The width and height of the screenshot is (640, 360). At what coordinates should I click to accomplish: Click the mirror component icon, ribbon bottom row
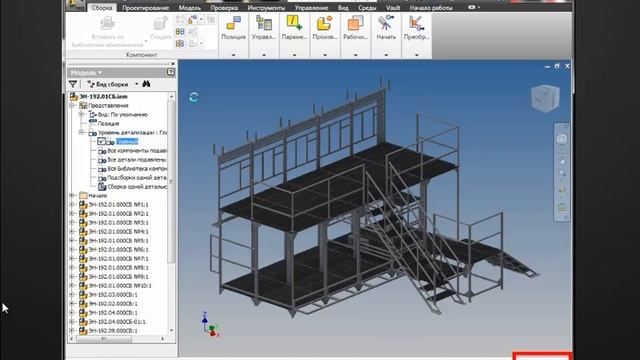tap(180, 43)
